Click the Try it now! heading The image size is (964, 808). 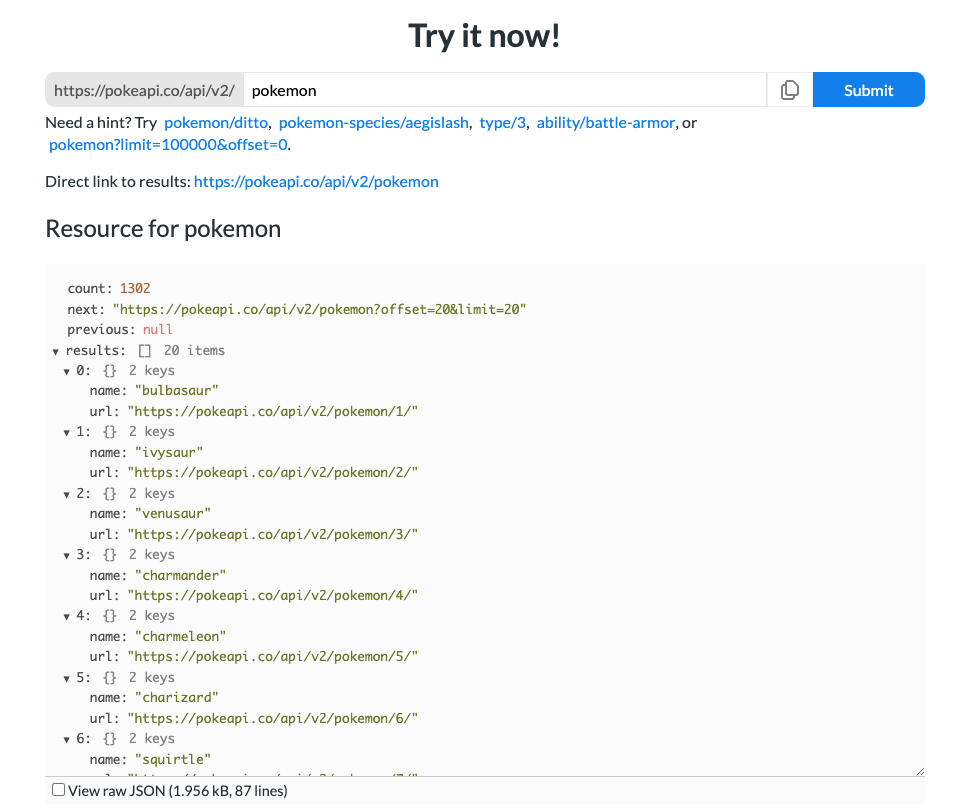click(x=484, y=36)
